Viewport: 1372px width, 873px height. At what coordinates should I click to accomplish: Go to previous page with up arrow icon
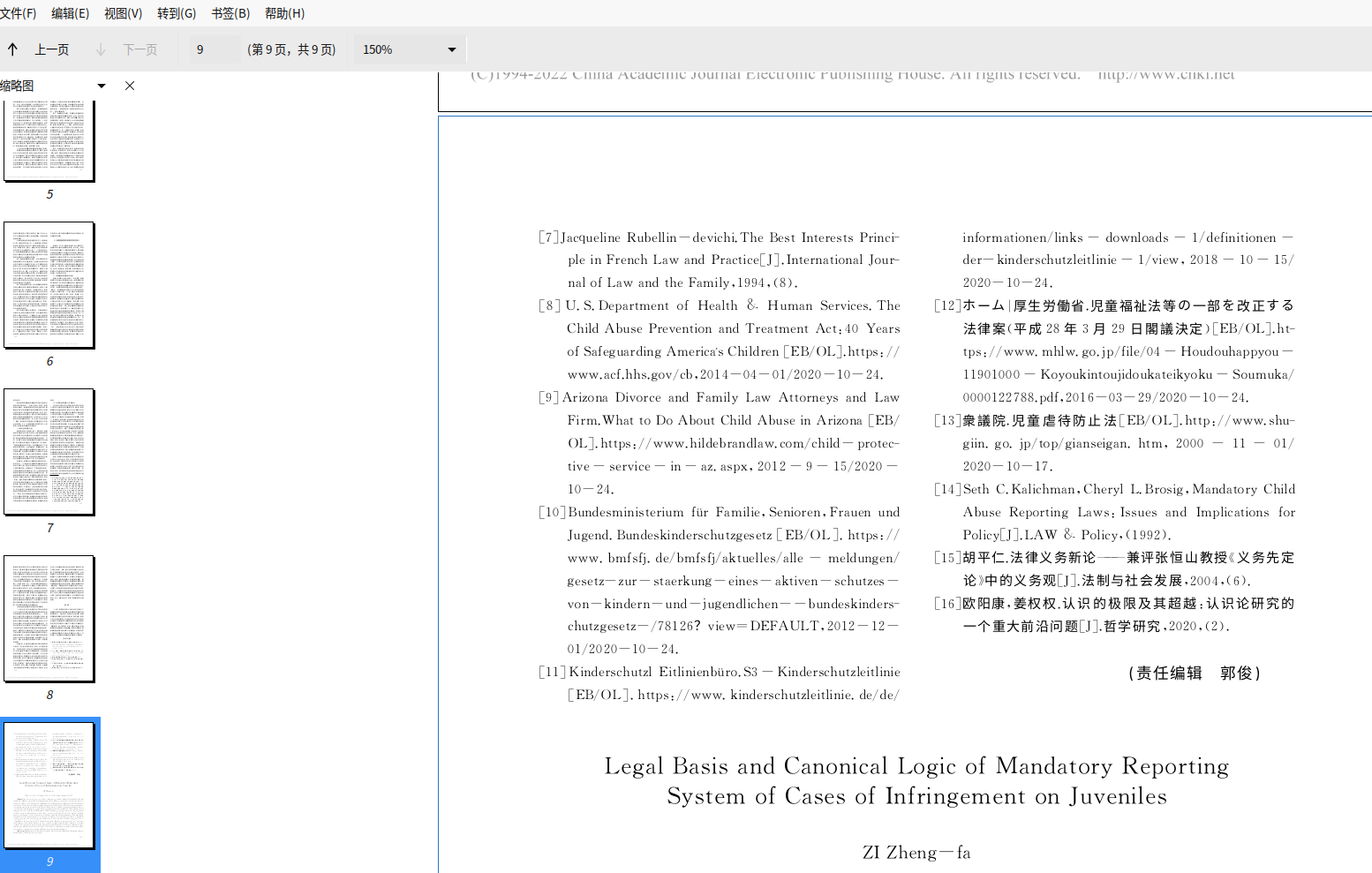(12, 49)
